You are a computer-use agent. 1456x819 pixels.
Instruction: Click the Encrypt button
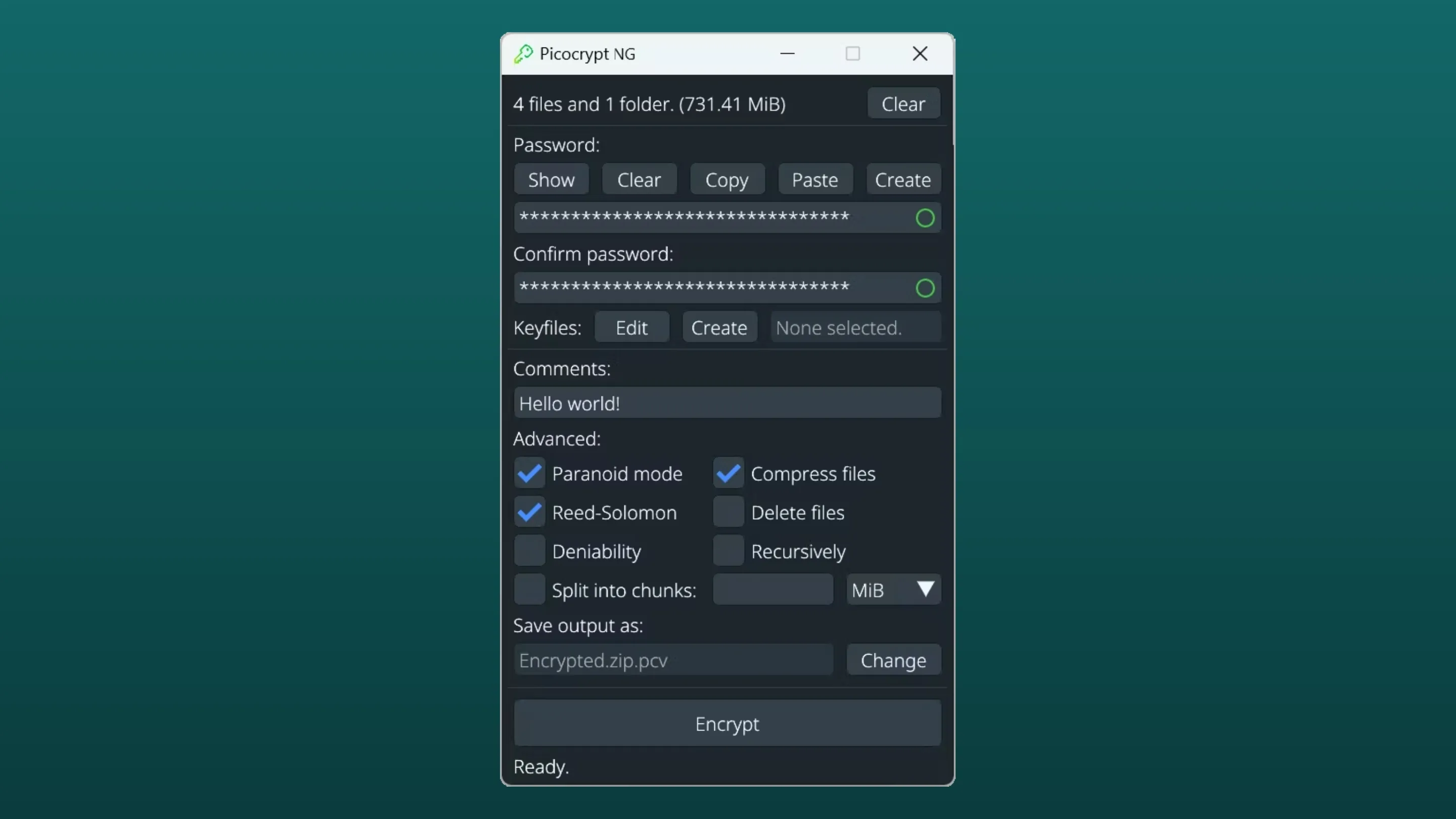click(x=727, y=723)
